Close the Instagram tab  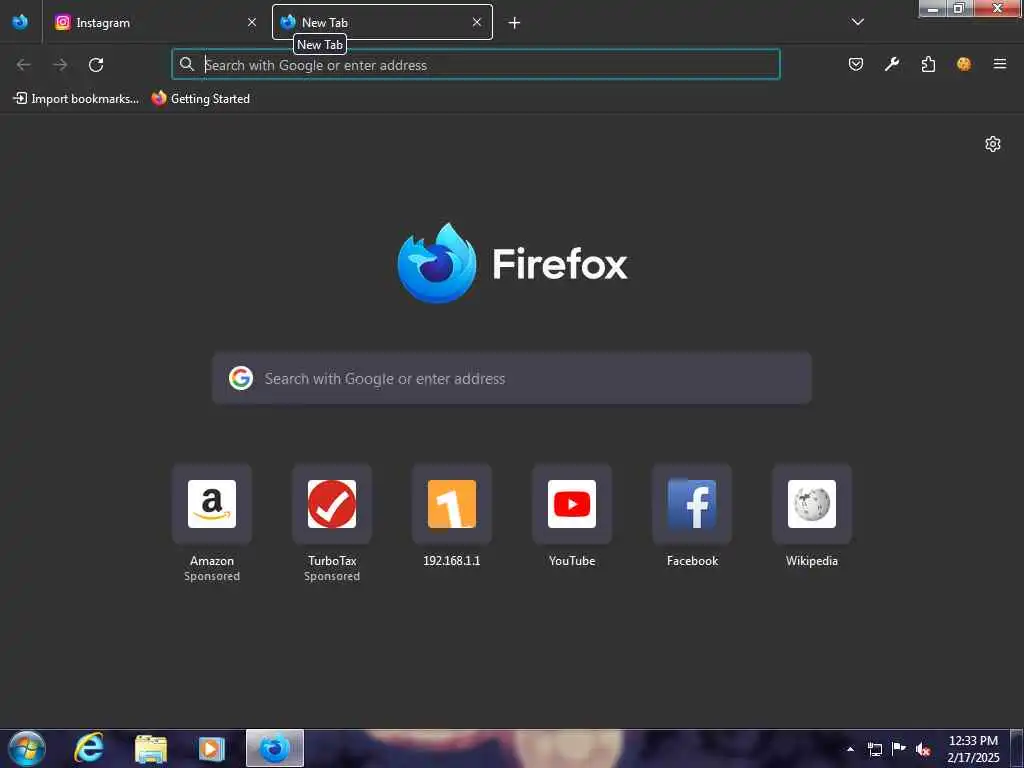click(252, 22)
